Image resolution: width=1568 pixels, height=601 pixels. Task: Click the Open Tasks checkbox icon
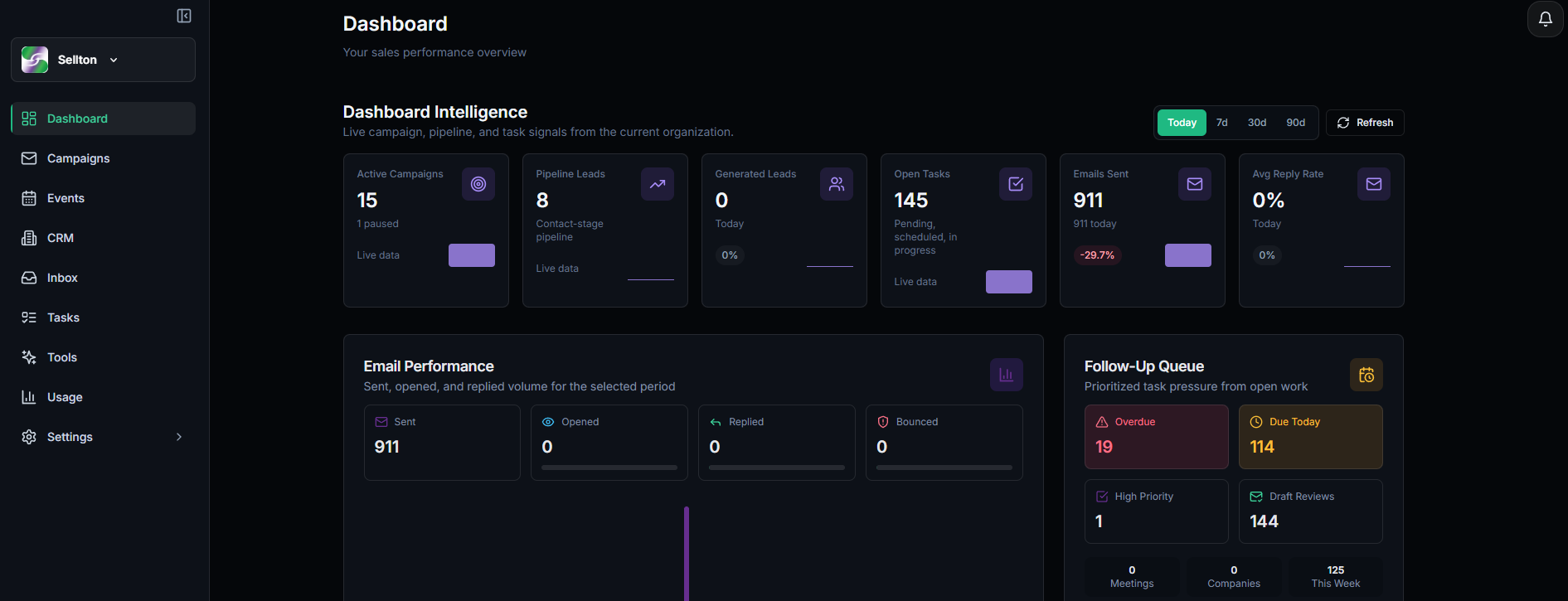(1016, 184)
